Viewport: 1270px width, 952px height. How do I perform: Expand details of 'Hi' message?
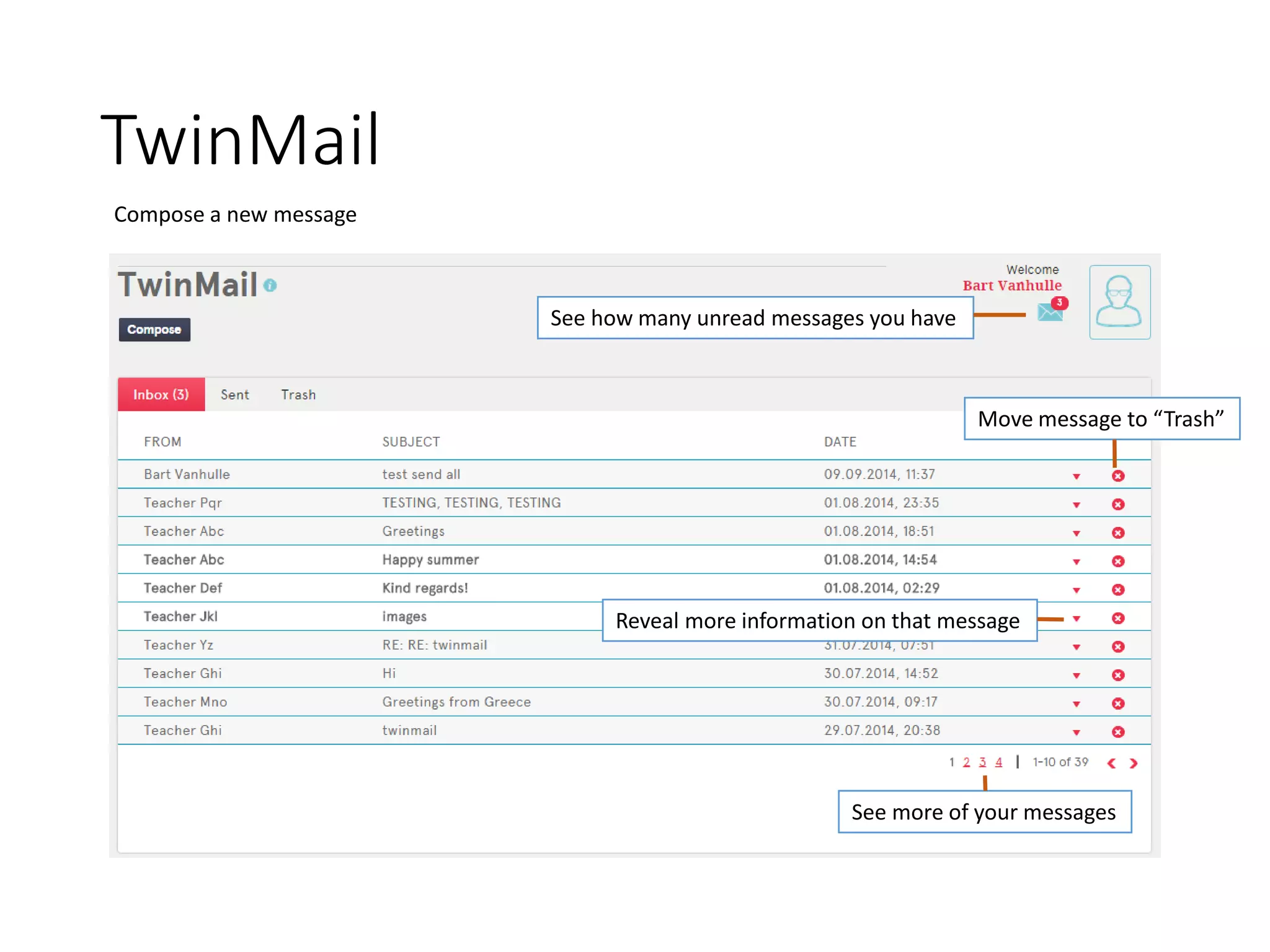[x=1077, y=676]
